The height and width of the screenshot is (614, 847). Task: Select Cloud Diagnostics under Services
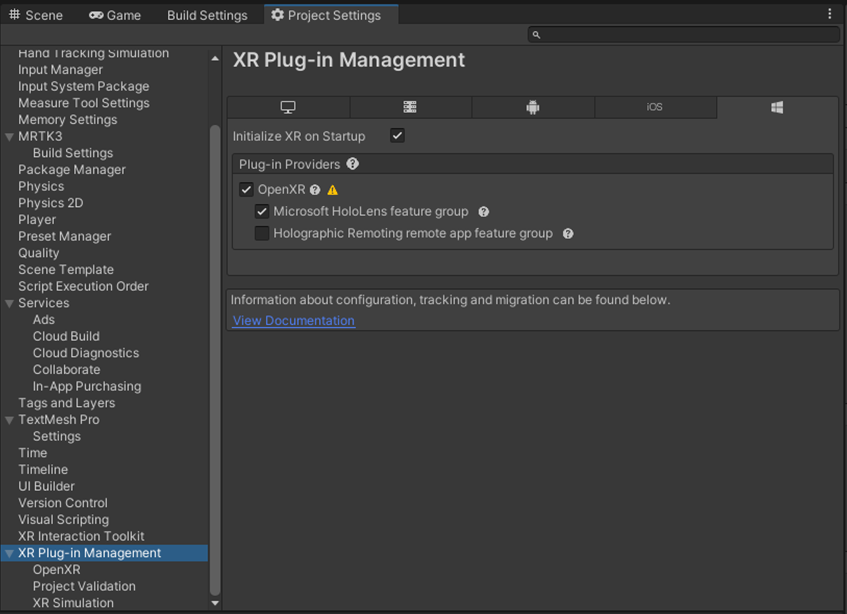click(x=86, y=354)
